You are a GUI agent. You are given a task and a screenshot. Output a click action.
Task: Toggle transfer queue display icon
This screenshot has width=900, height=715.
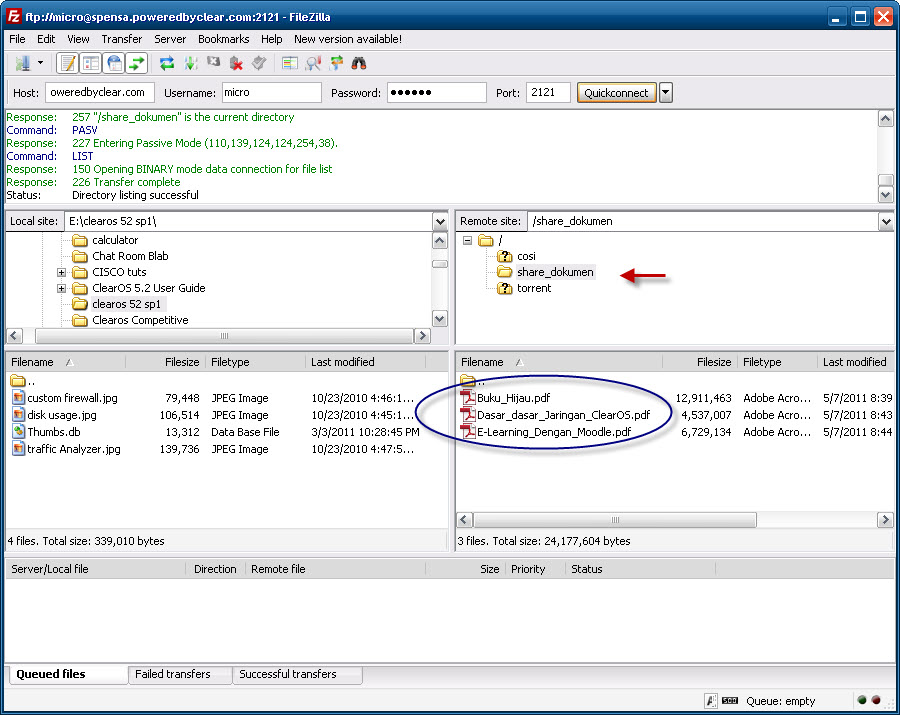click(x=137, y=63)
